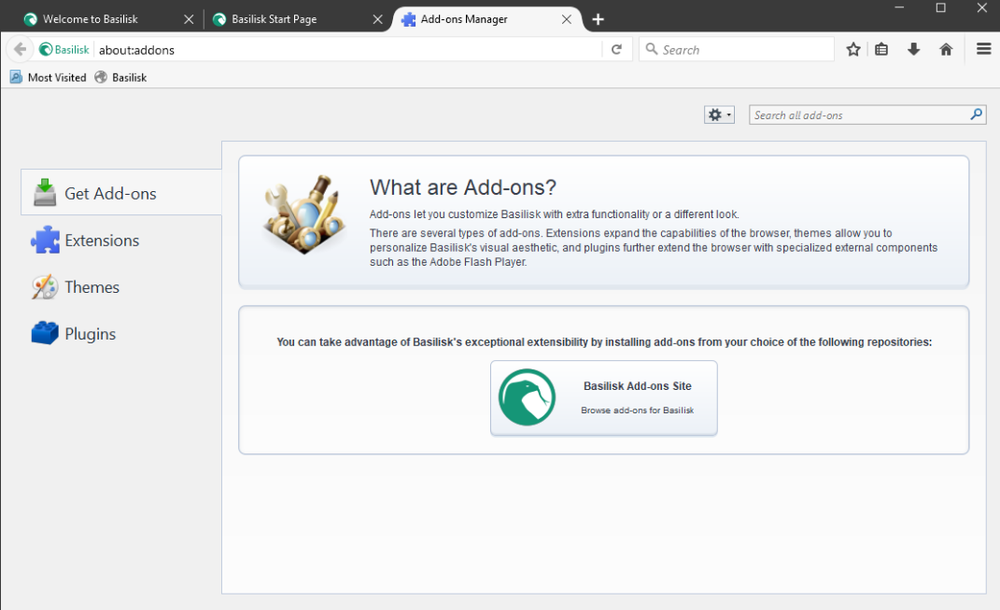Viewport: 1000px width, 610px height.
Task: Open the Most Visited bookmarks folder
Action: coord(48,77)
